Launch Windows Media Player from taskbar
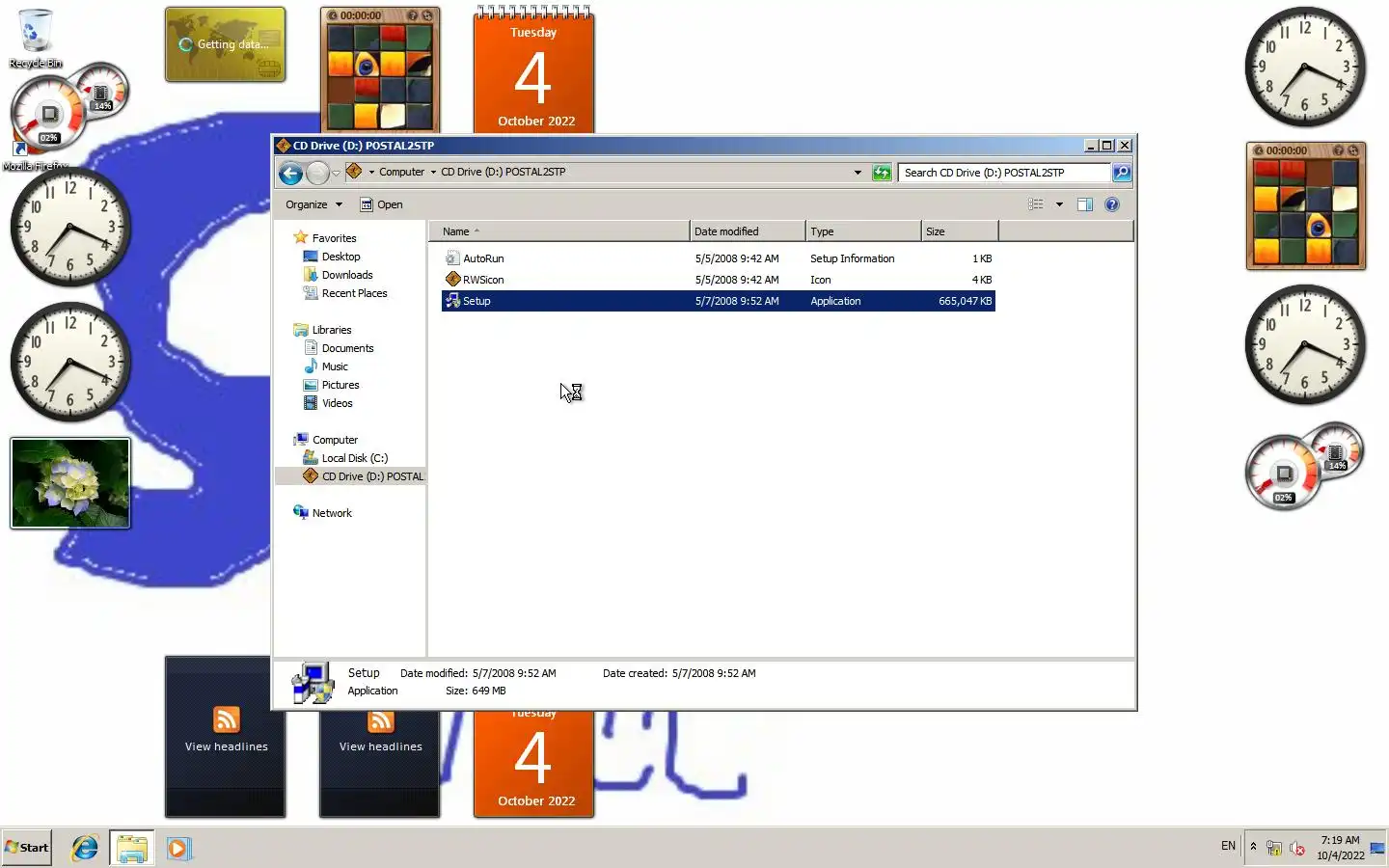 (x=178, y=848)
